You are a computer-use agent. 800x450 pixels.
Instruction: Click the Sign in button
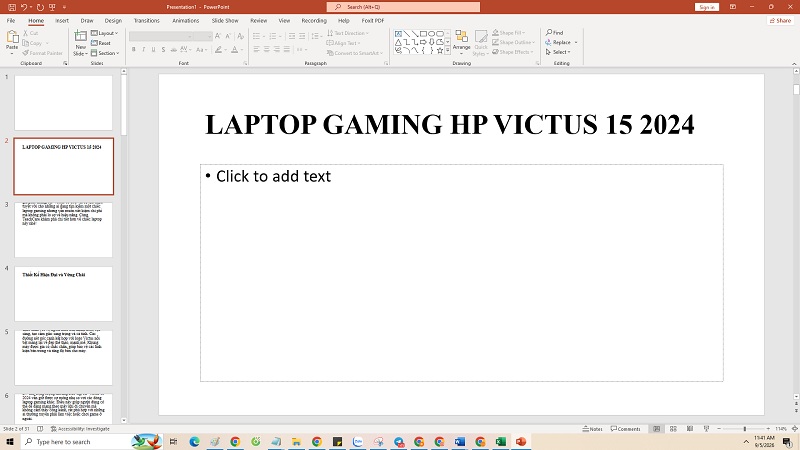pos(707,7)
